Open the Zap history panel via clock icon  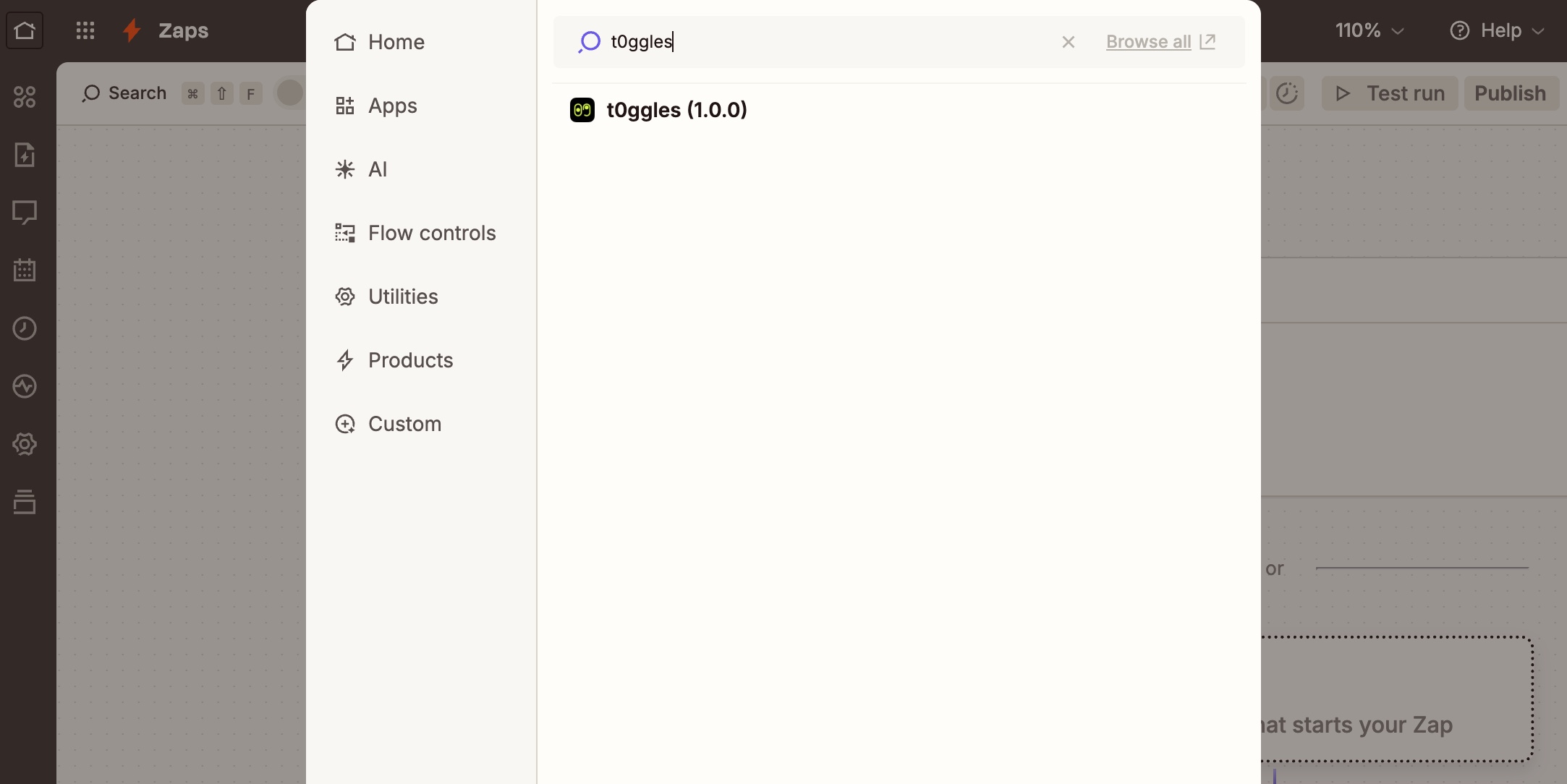25,328
